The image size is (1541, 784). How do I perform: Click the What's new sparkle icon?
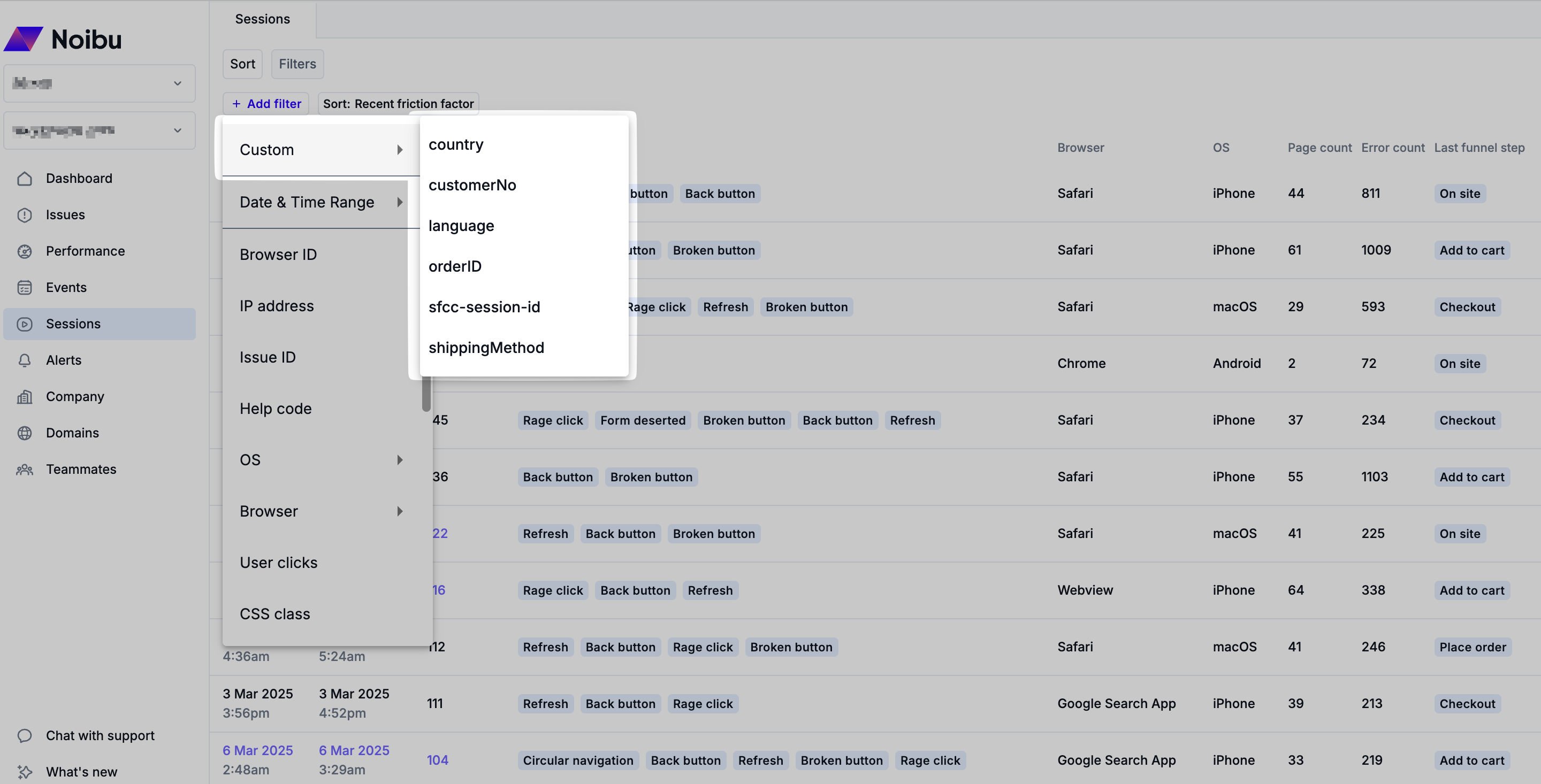[x=25, y=772]
